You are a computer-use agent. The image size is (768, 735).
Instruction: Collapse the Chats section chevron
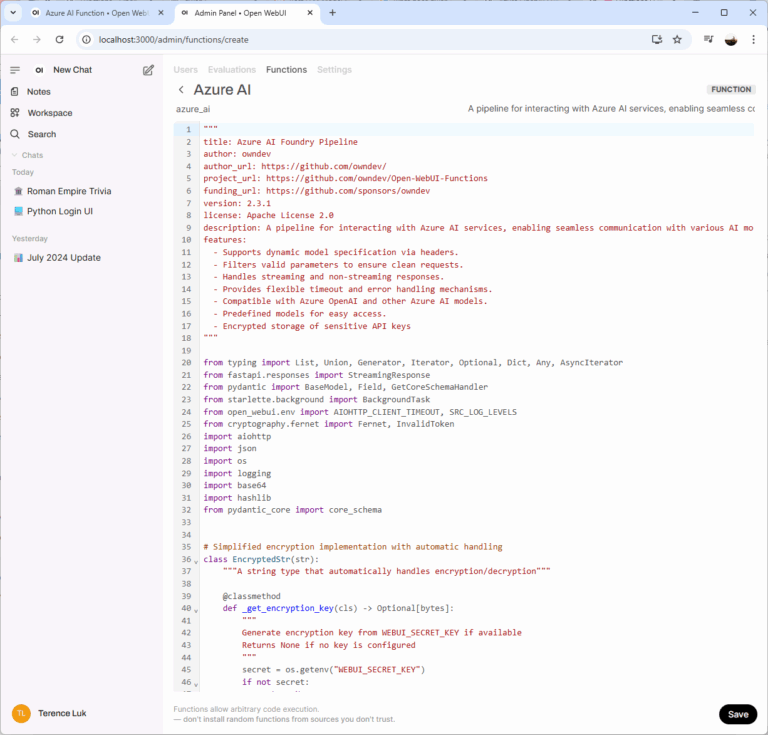click(x=15, y=155)
